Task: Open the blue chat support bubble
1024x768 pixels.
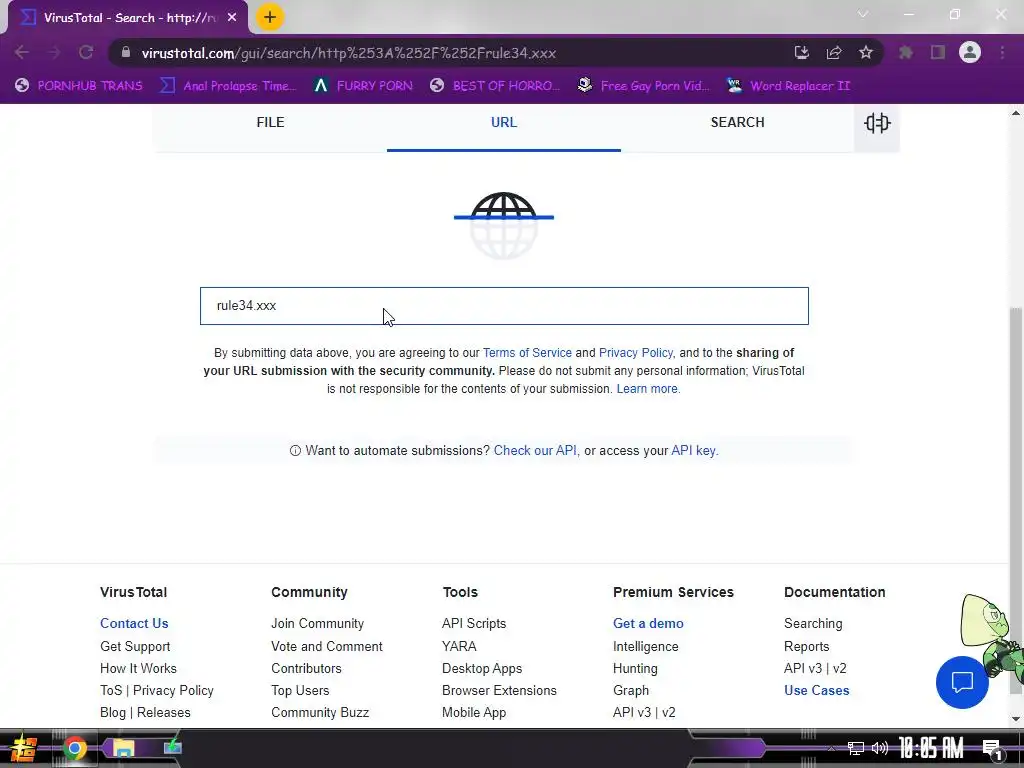Action: (x=962, y=682)
